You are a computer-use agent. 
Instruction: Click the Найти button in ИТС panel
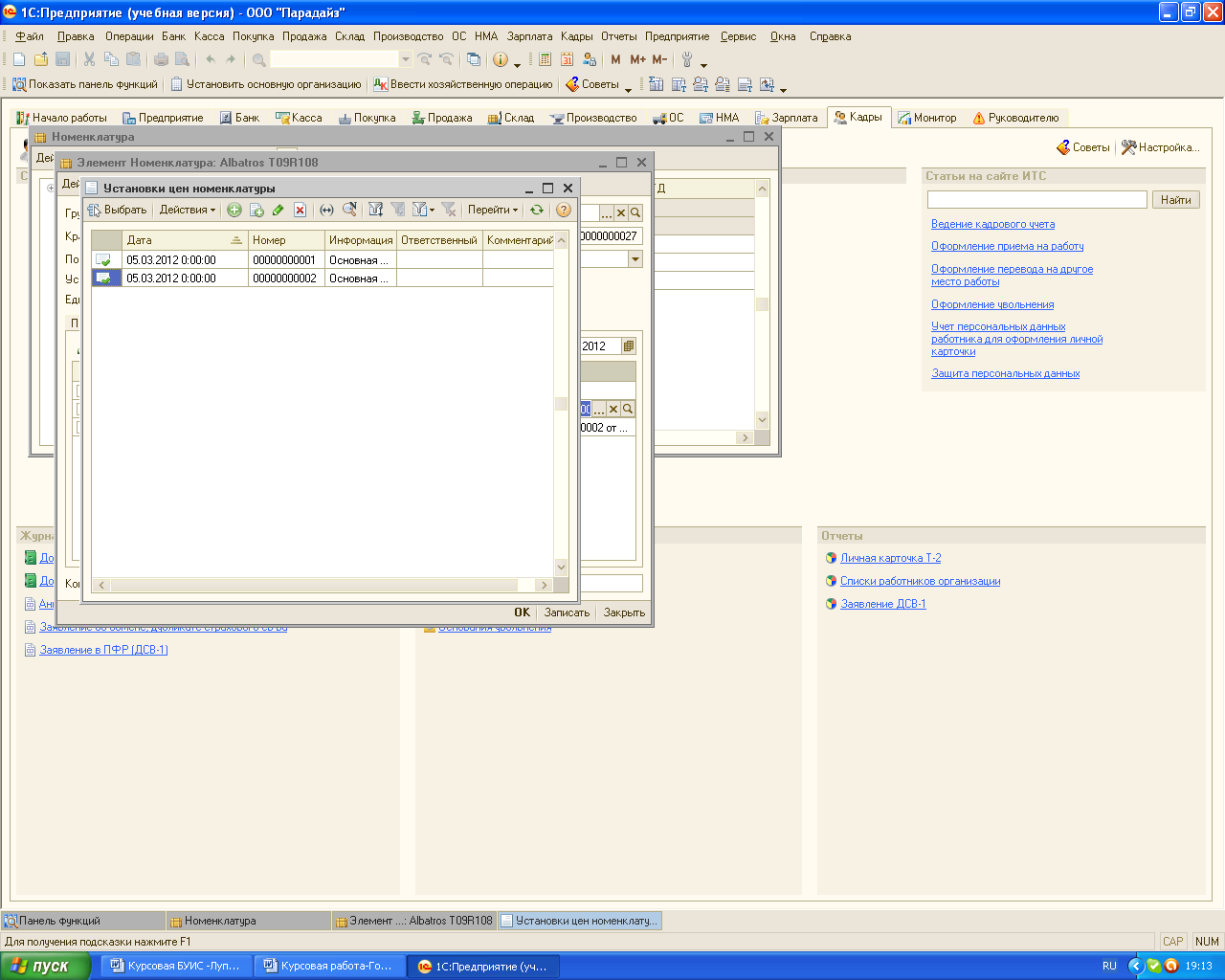[x=1176, y=199]
